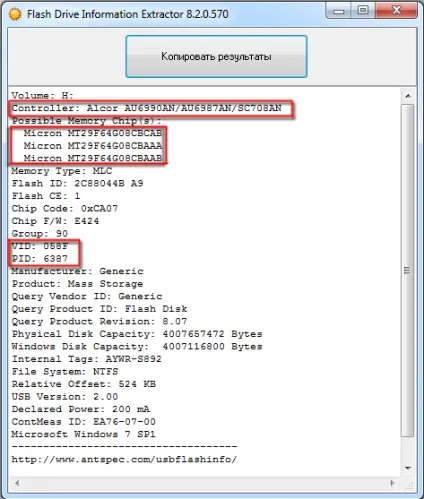Click the line 'Volume: H:'

point(42,95)
